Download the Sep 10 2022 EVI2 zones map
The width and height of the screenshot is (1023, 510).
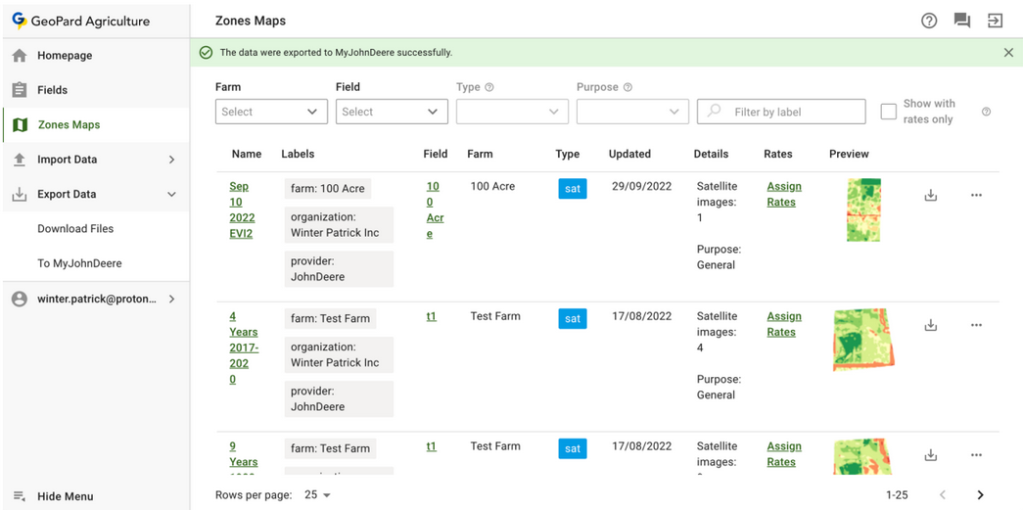(x=930, y=195)
